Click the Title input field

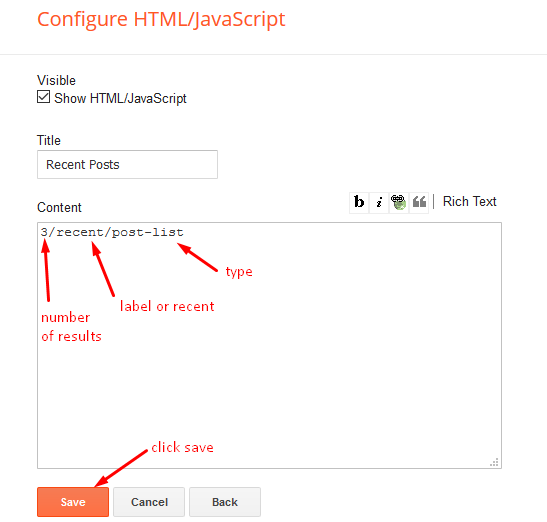click(127, 164)
